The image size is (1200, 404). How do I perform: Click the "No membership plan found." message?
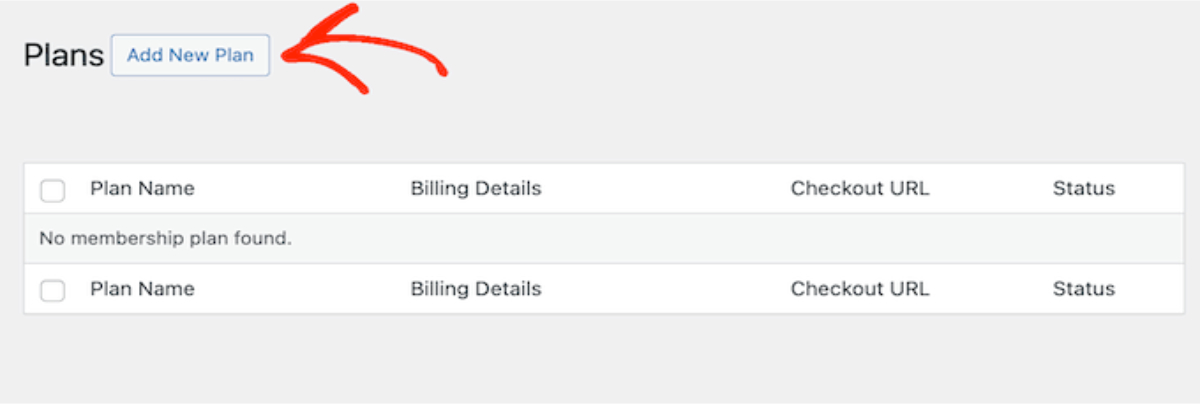pyautogui.click(x=165, y=240)
